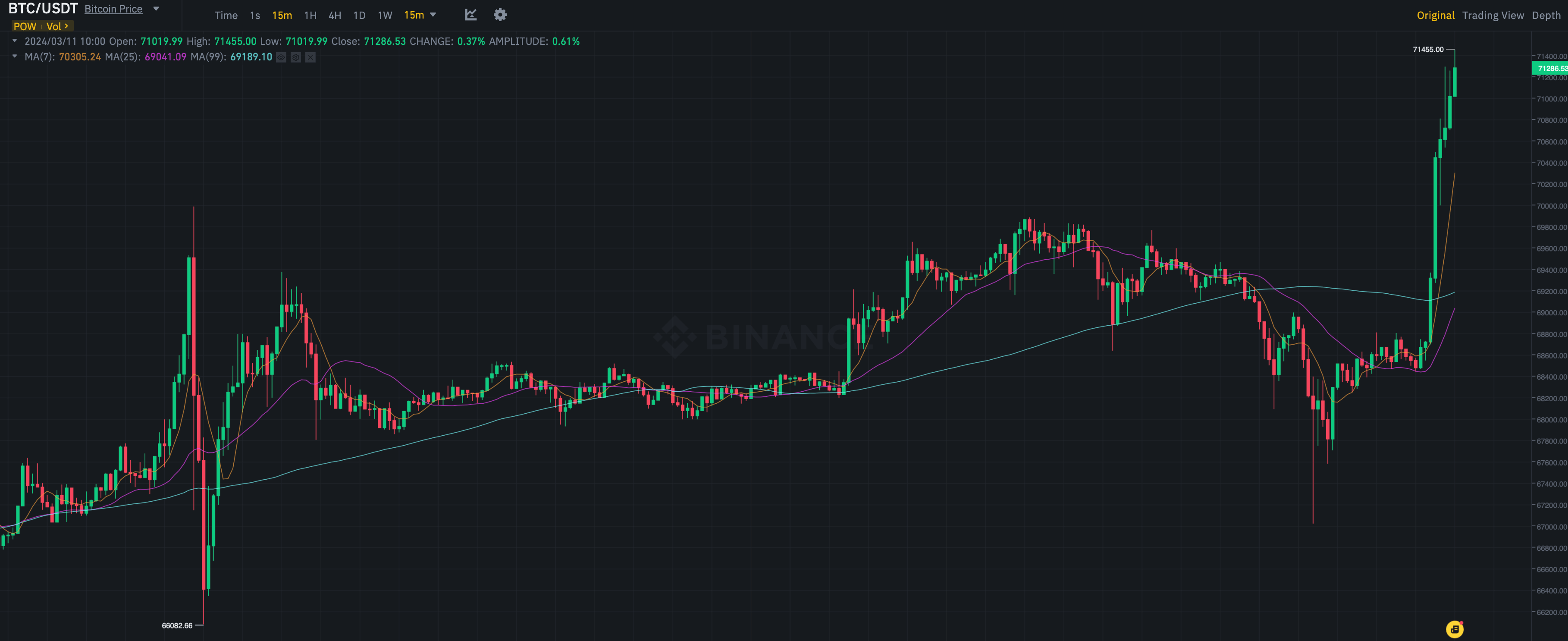Open the Bitcoin Price link
Image resolution: width=1568 pixels, height=641 pixels.
(x=113, y=9)
